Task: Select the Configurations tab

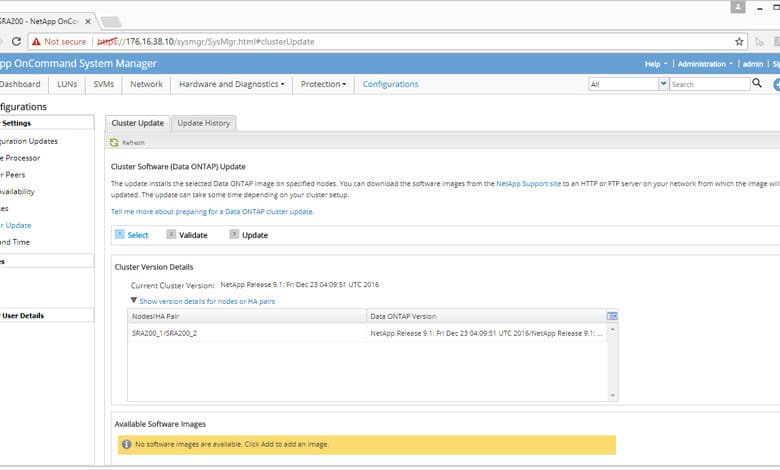Action: pos(390,84)
